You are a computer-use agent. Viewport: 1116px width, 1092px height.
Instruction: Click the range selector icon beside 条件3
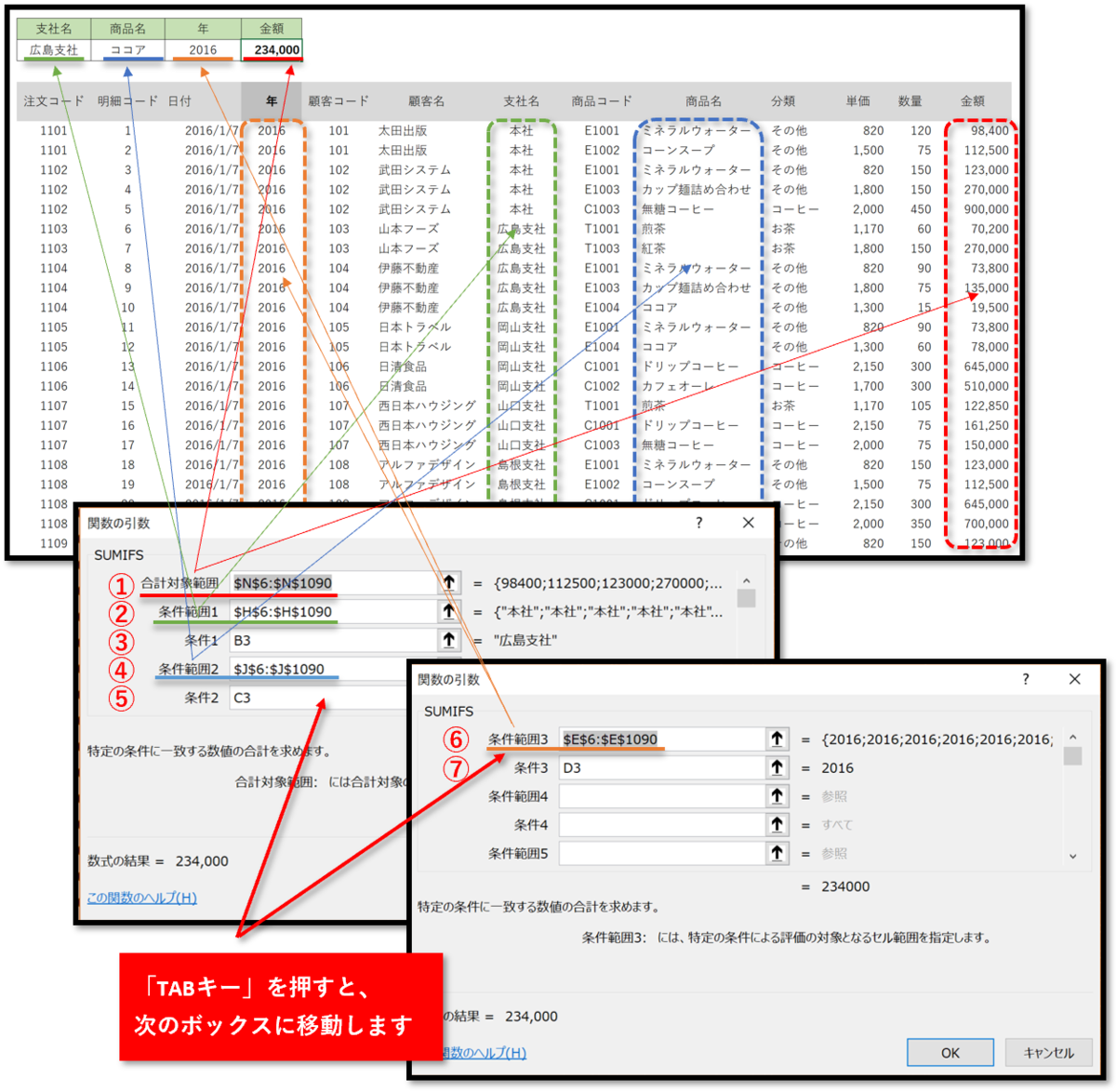(777, 766)
